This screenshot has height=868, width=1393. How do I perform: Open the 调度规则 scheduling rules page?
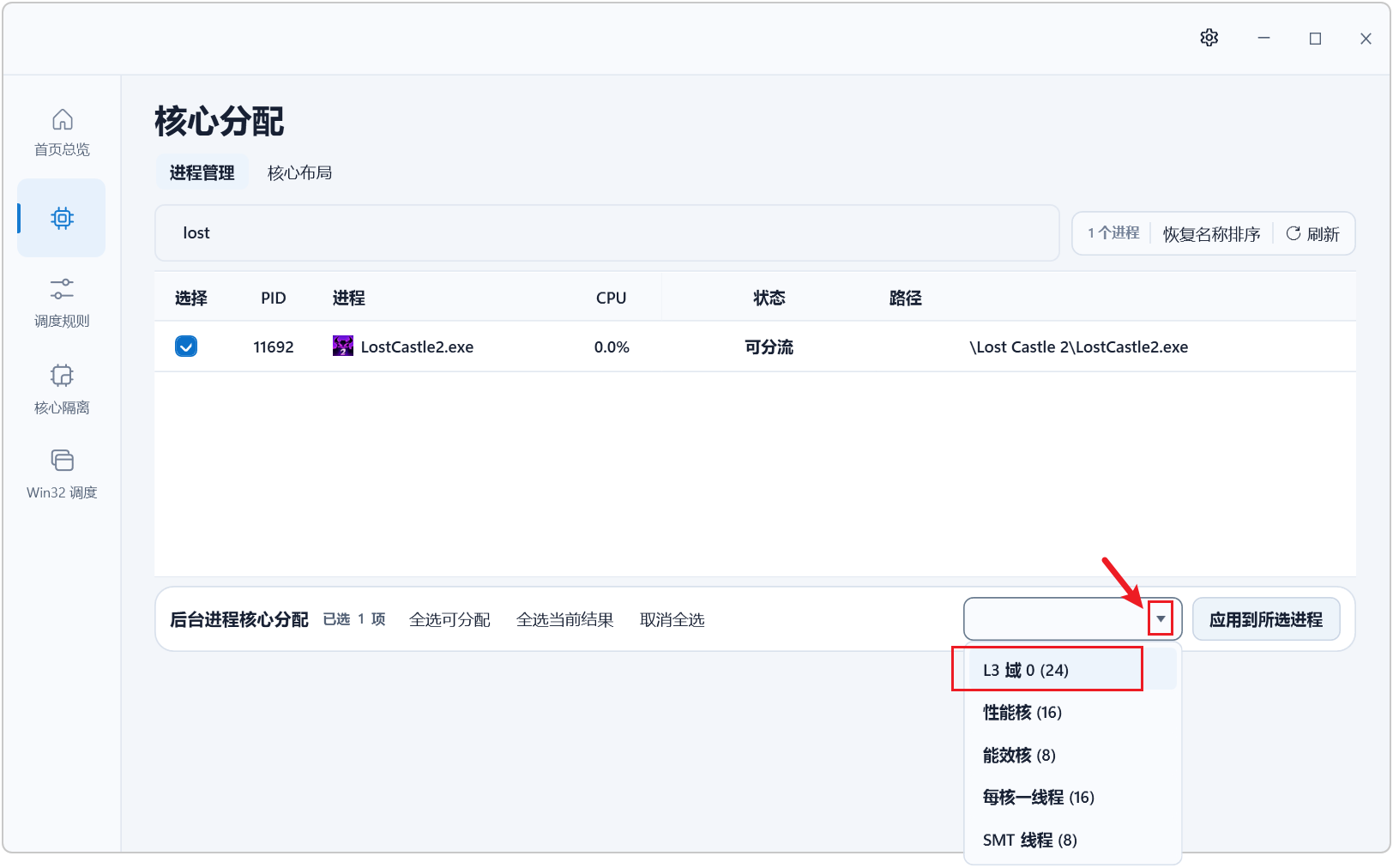[x=62, y=303]
